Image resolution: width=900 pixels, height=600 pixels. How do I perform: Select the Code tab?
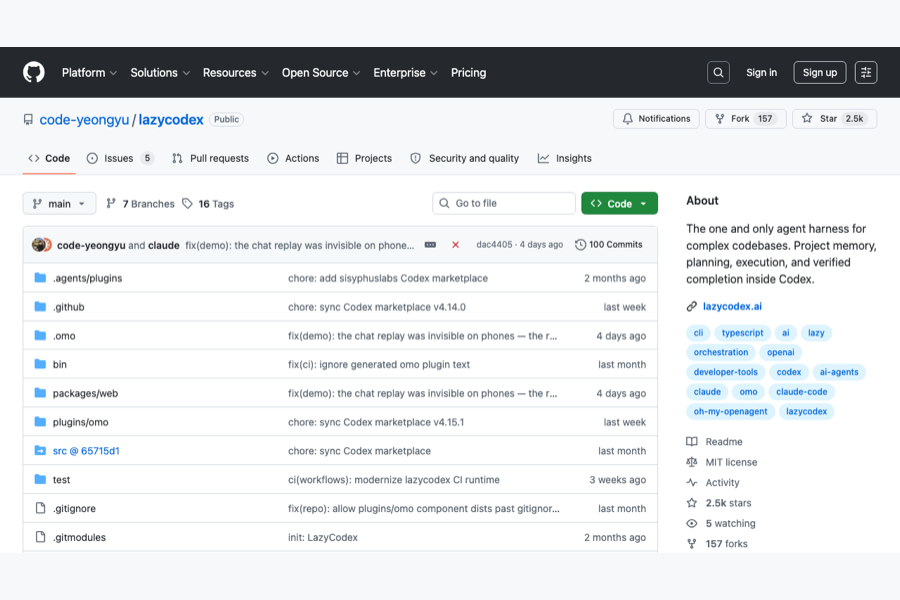click(49, 158)
